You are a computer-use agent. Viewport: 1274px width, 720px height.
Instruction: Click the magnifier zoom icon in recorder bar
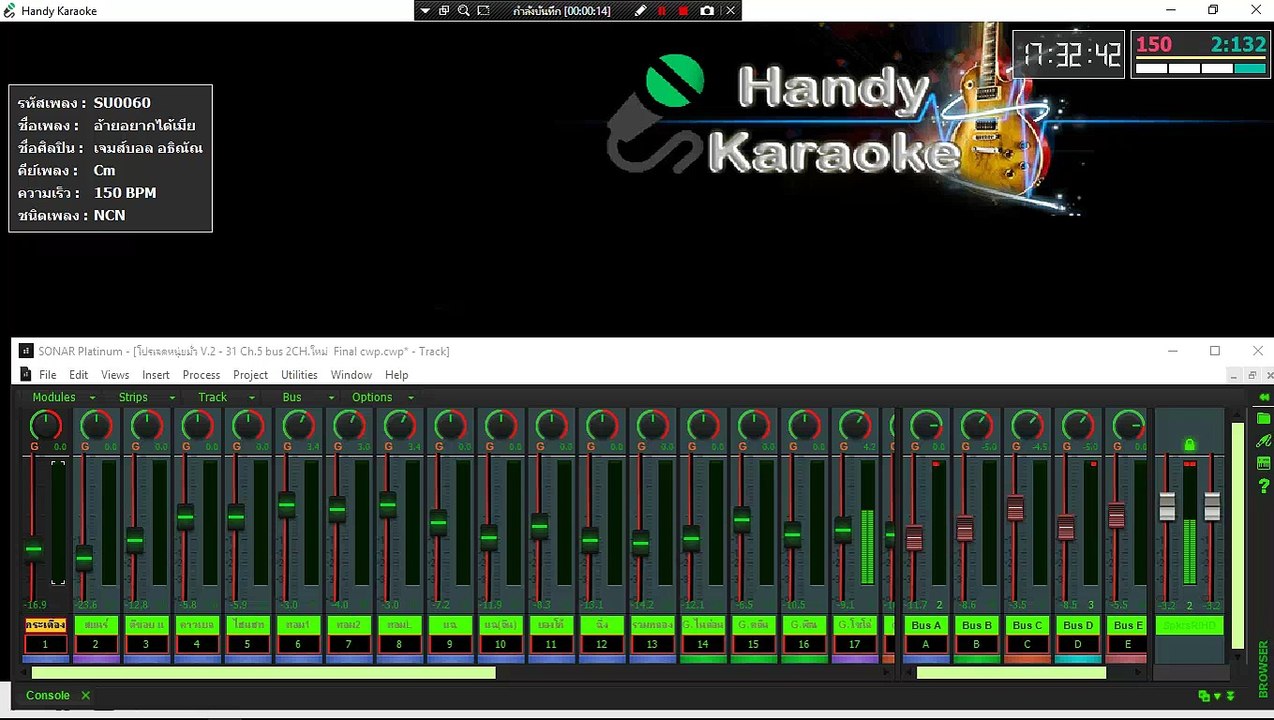[x=463, y=10]
